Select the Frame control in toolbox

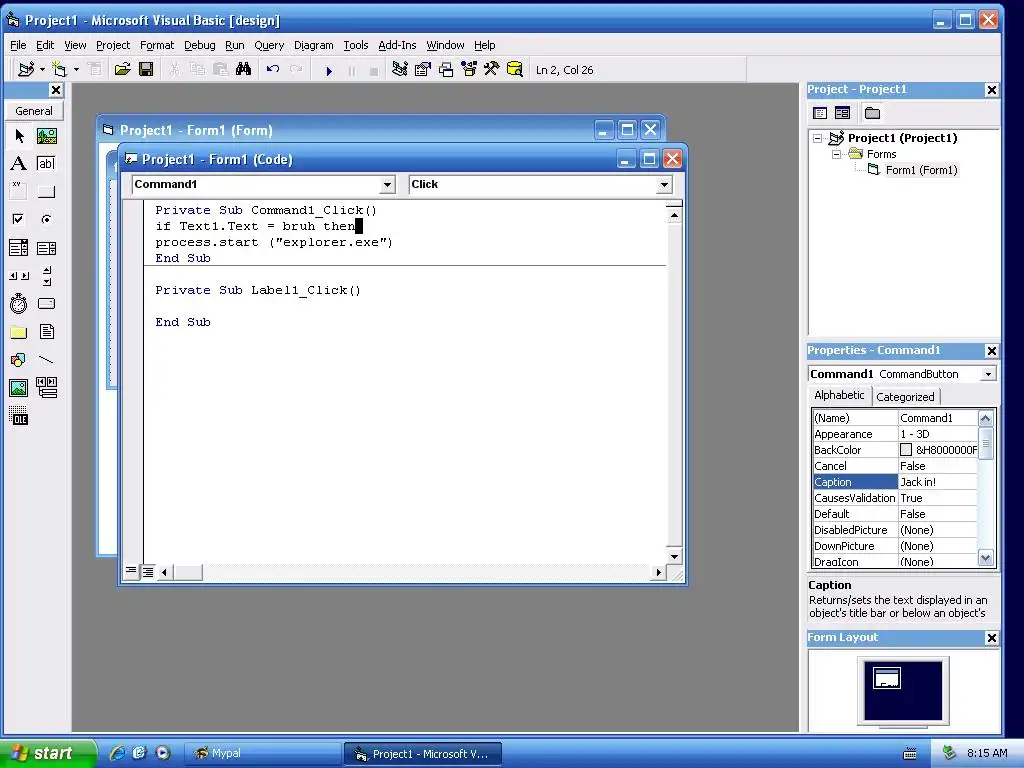coord(19,191)
